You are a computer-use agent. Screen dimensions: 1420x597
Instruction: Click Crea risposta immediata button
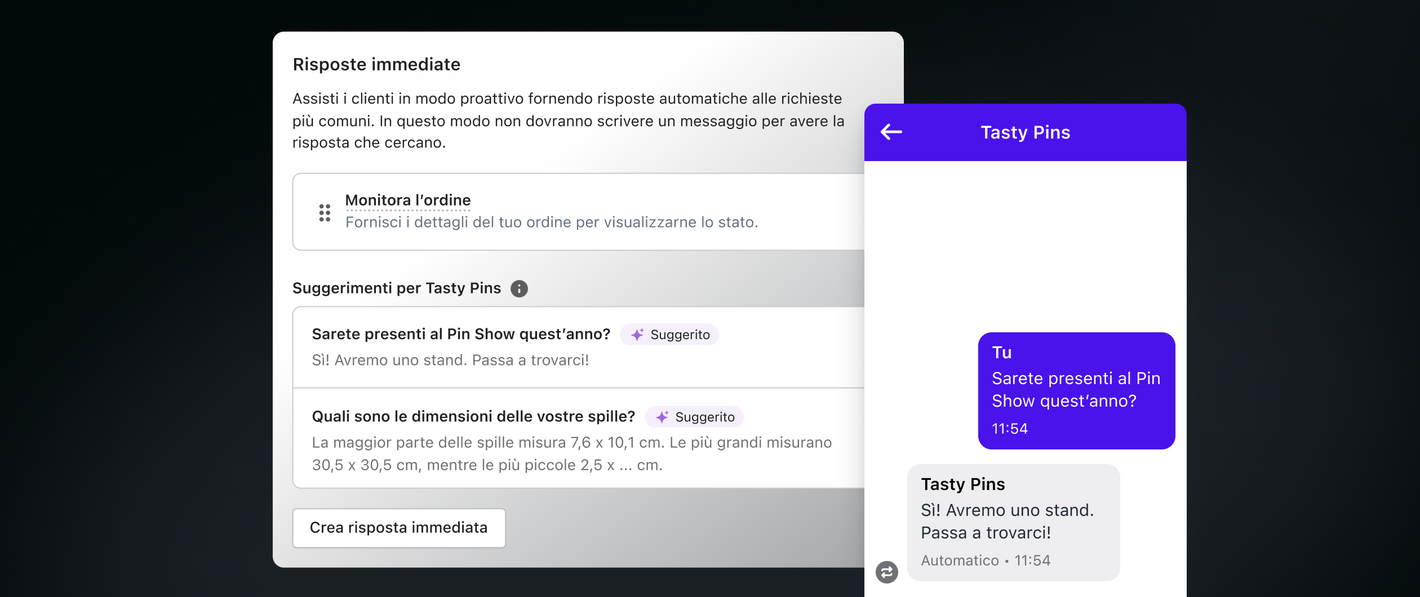[399, 528]
